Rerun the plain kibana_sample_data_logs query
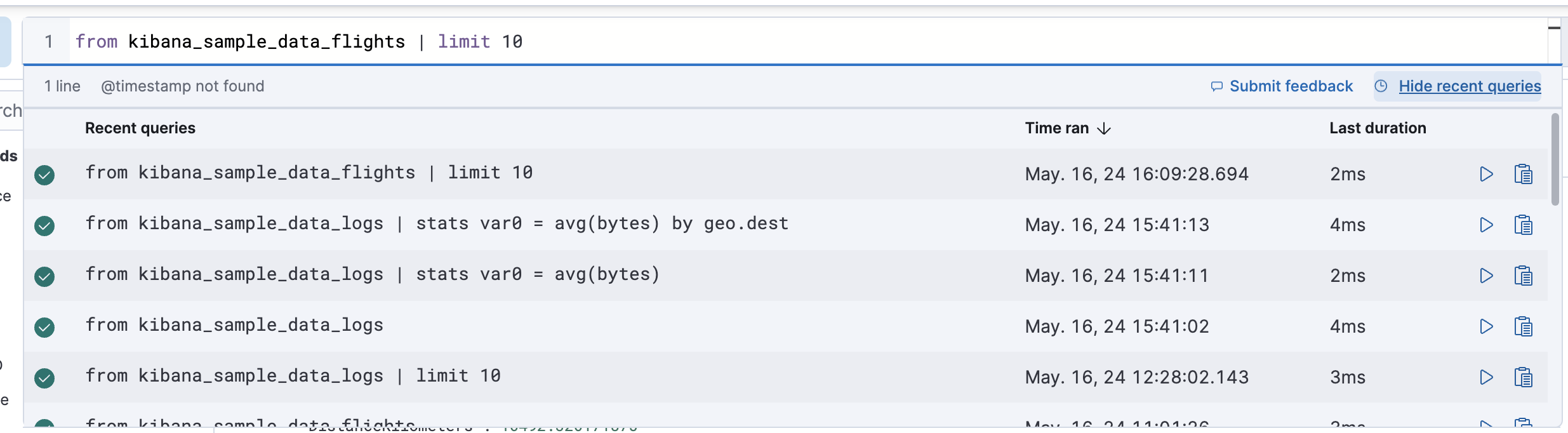Image resolution: width=1568 pixels, height=433 pixels. pos(1485,326)
